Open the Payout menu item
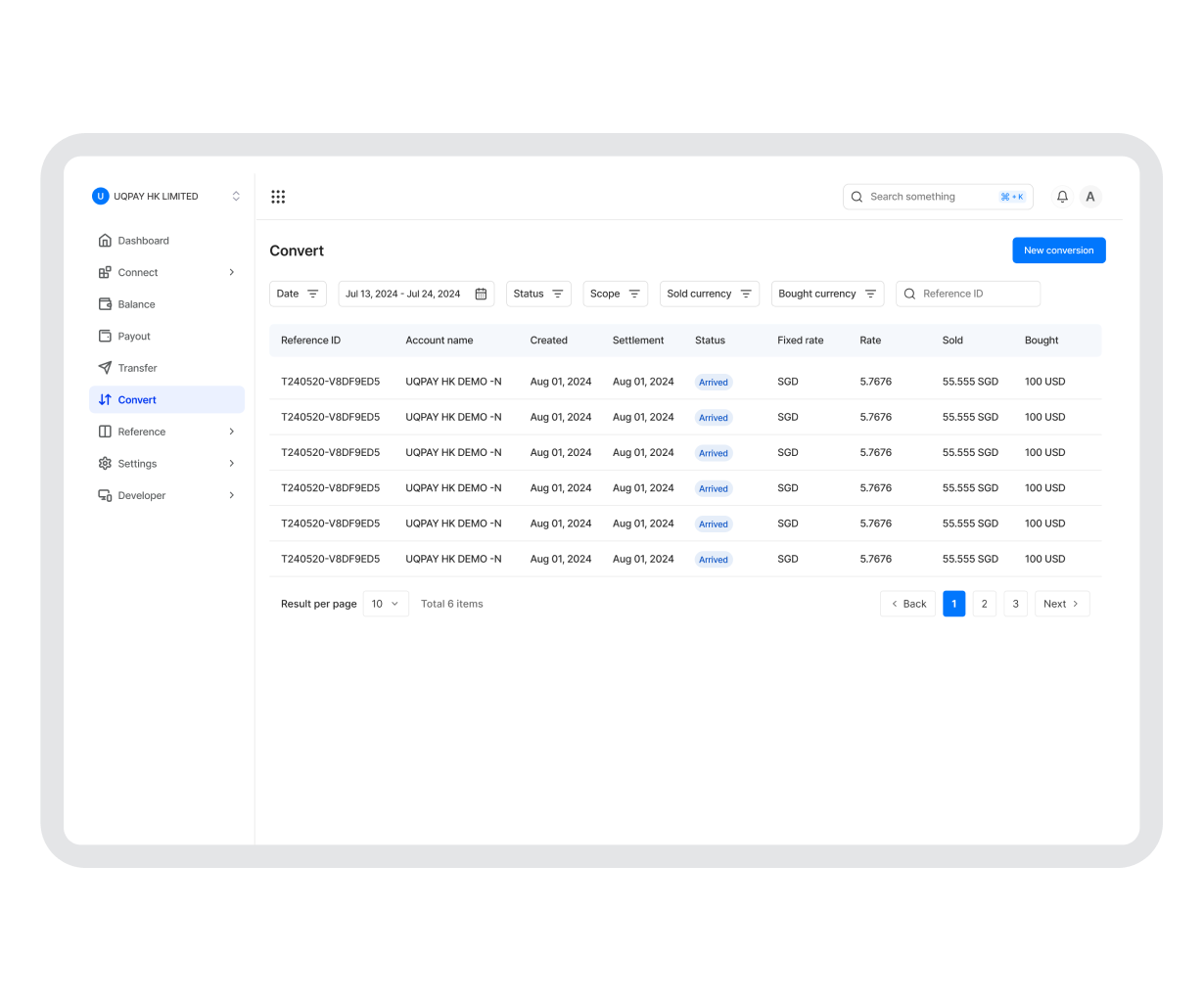 (166, 336)
